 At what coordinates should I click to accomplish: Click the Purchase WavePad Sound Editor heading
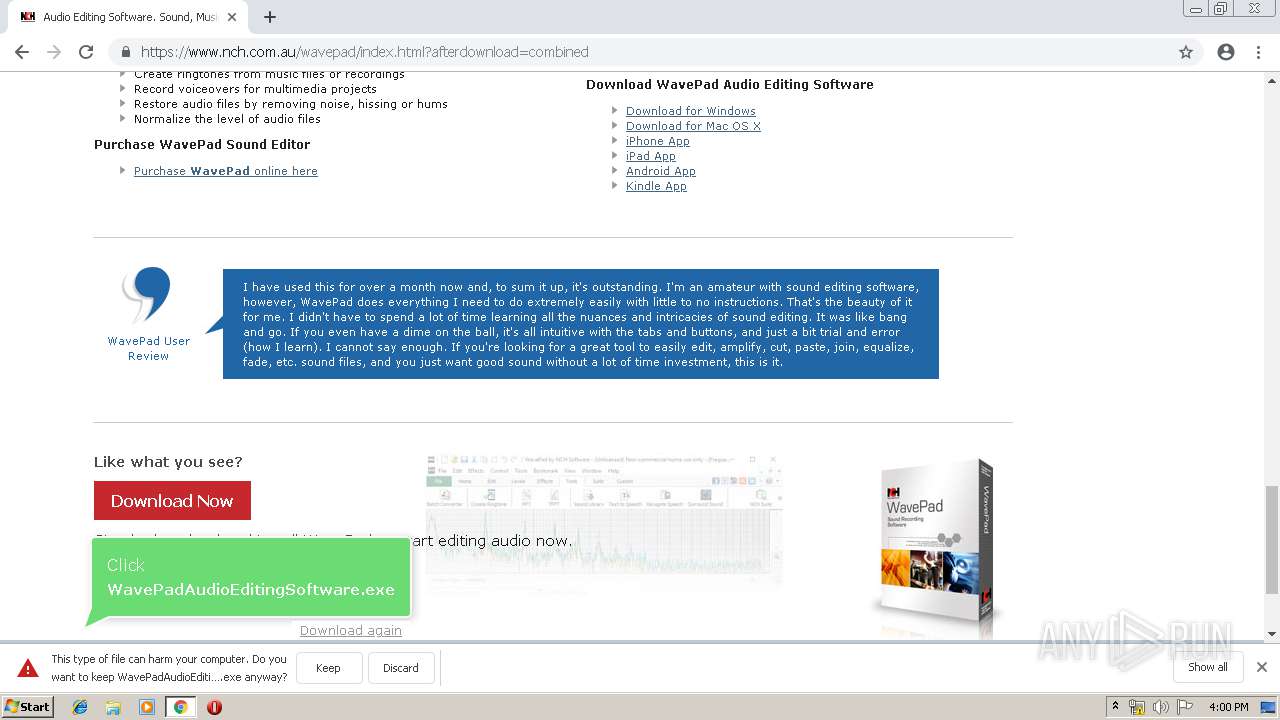coord(202,144)
